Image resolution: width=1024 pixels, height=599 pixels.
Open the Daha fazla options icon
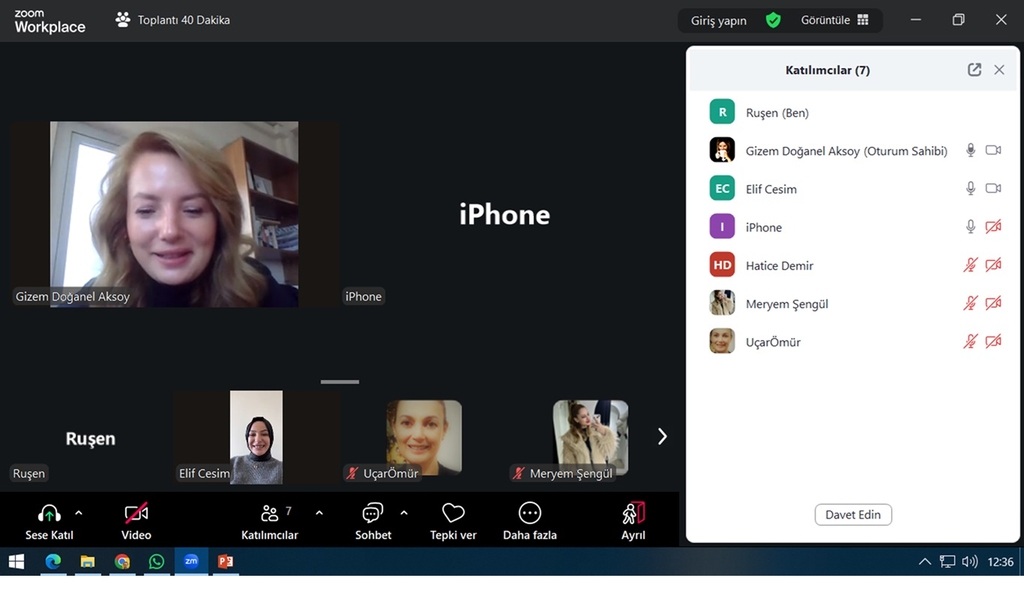pos(530,514)
